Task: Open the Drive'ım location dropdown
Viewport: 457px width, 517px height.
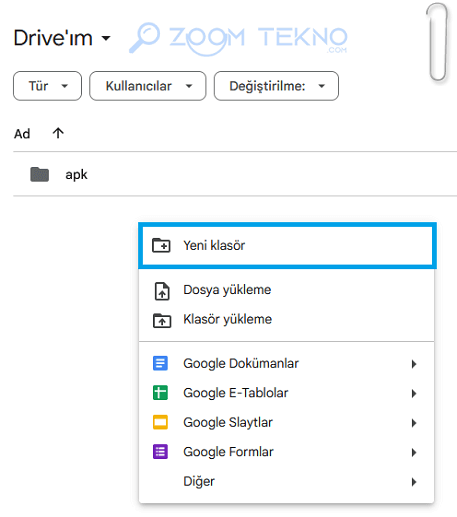Action: tap(62, 38)
